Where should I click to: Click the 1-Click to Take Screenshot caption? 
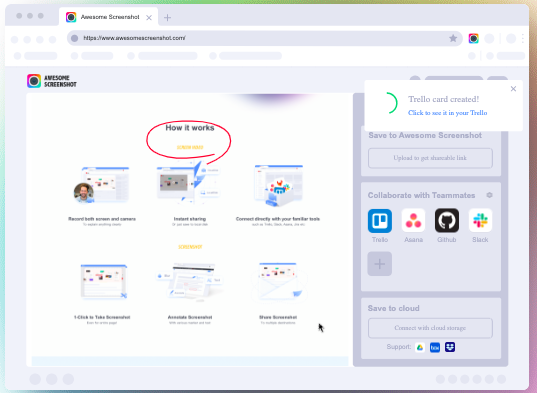(102, 317)
